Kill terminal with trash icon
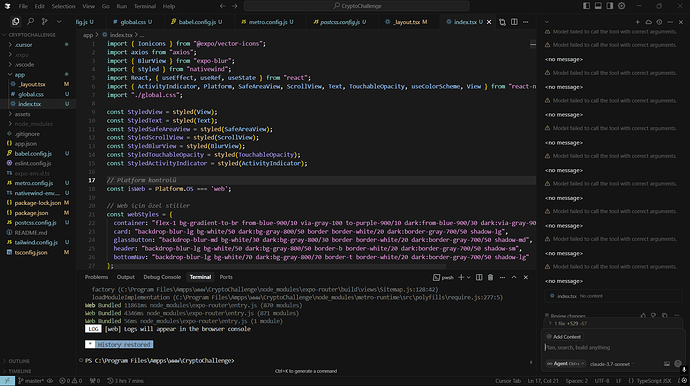 tap(490, 277)
